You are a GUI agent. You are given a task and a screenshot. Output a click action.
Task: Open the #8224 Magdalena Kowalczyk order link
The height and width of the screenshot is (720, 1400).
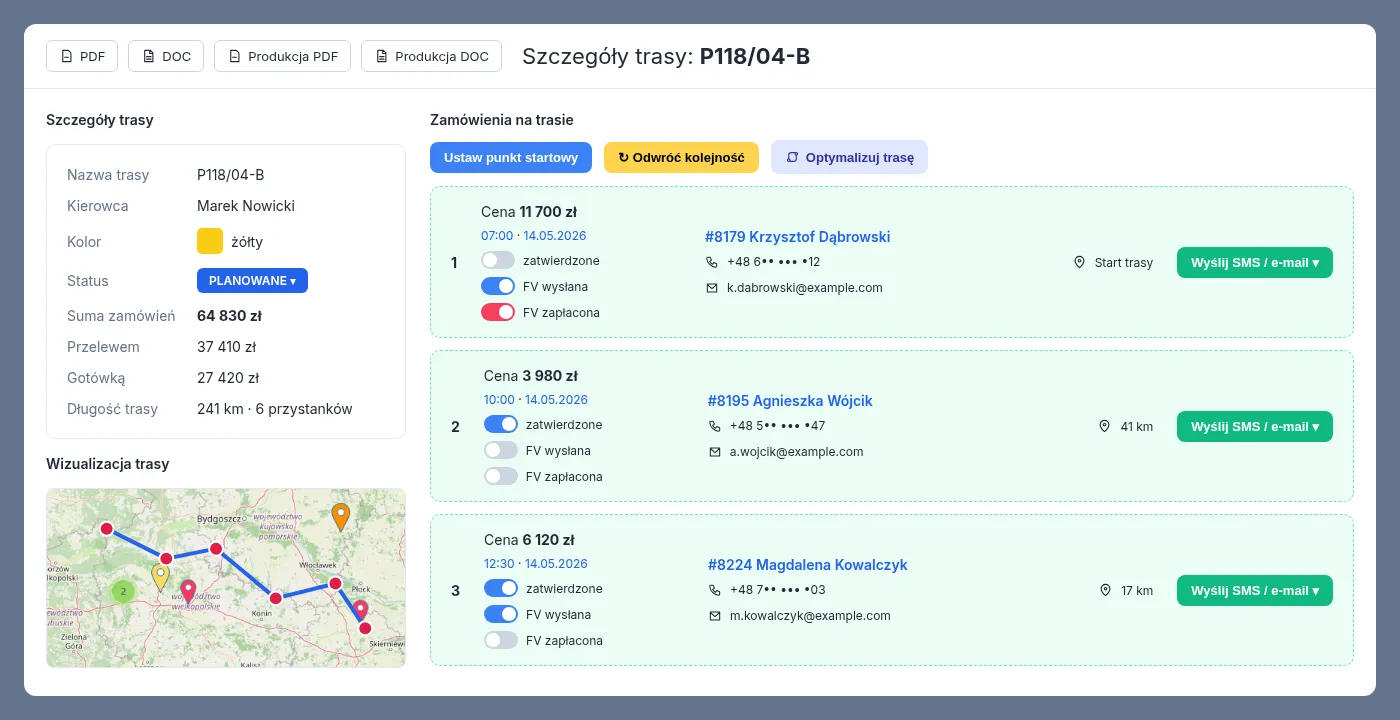[x=808, y=565]
